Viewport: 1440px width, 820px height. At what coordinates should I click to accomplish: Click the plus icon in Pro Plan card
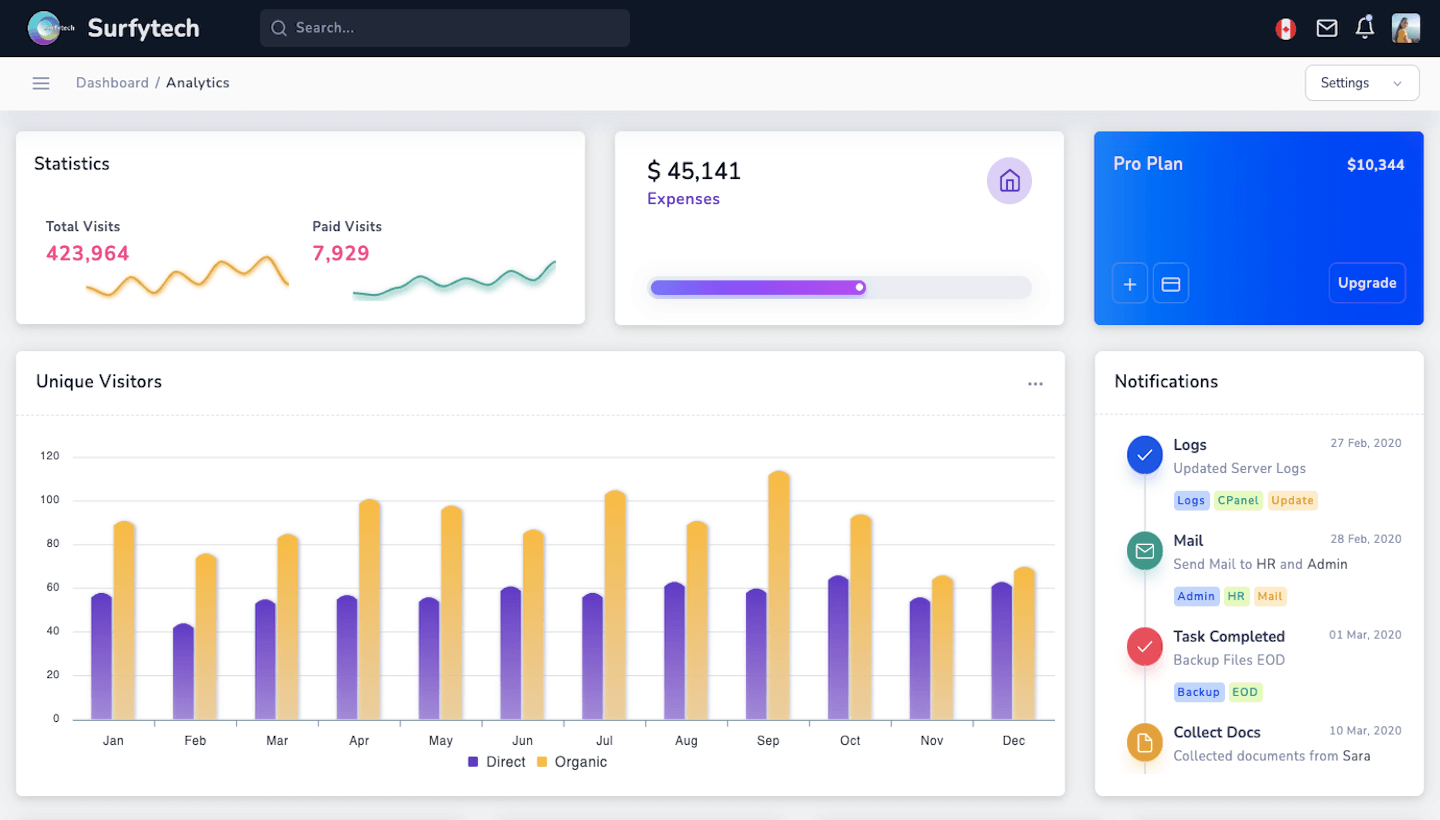1130,284
